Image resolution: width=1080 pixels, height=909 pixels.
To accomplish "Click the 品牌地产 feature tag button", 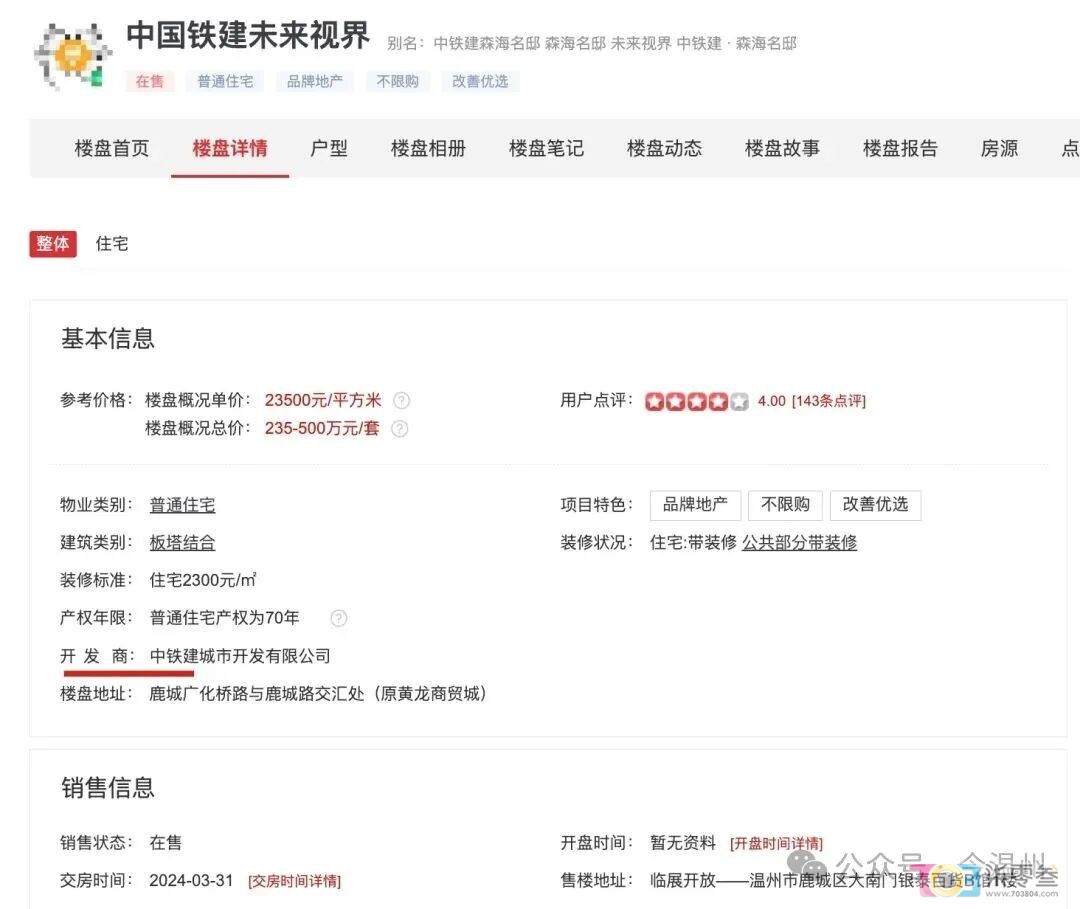I will click(x=695, y=505).
